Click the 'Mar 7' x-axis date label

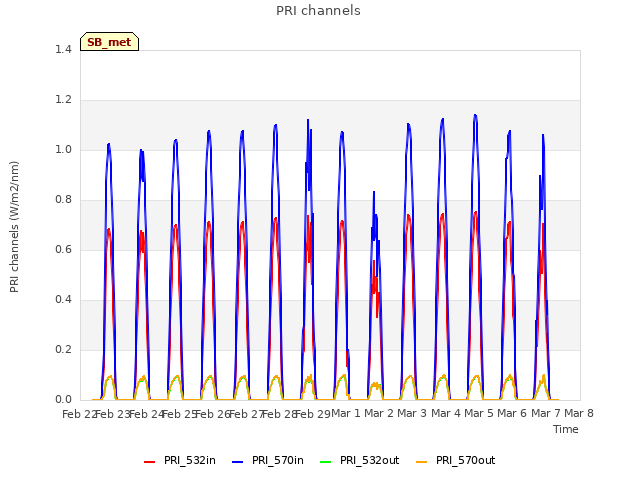(545, 413)
